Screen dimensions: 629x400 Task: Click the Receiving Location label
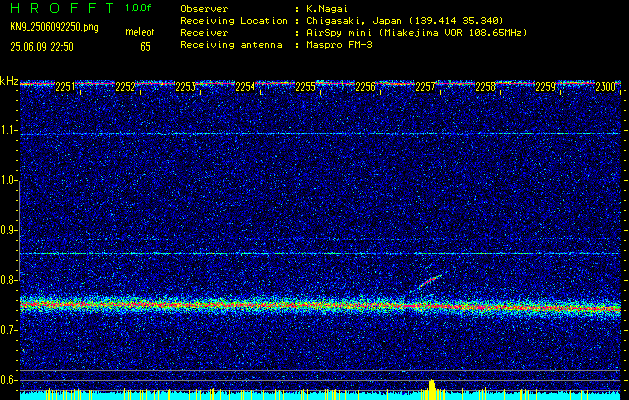pos(234,20)
